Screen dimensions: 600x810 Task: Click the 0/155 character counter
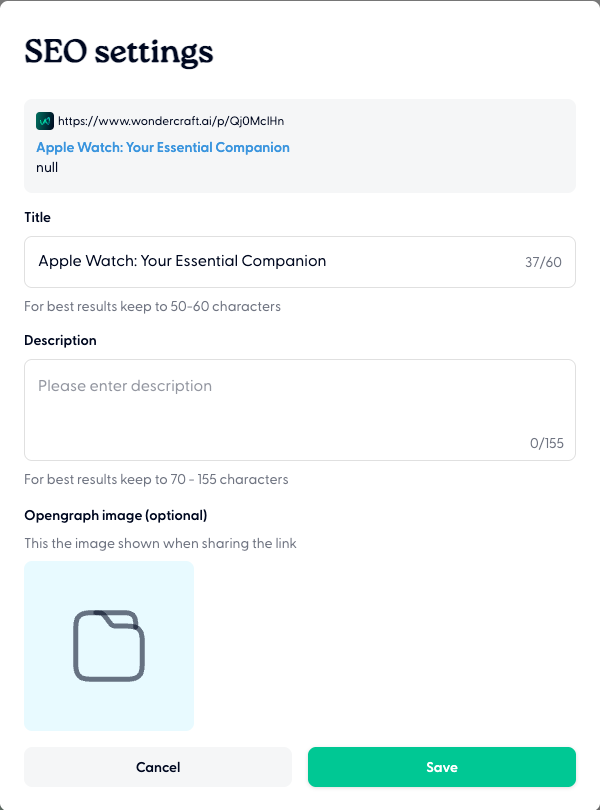(546, 443)
